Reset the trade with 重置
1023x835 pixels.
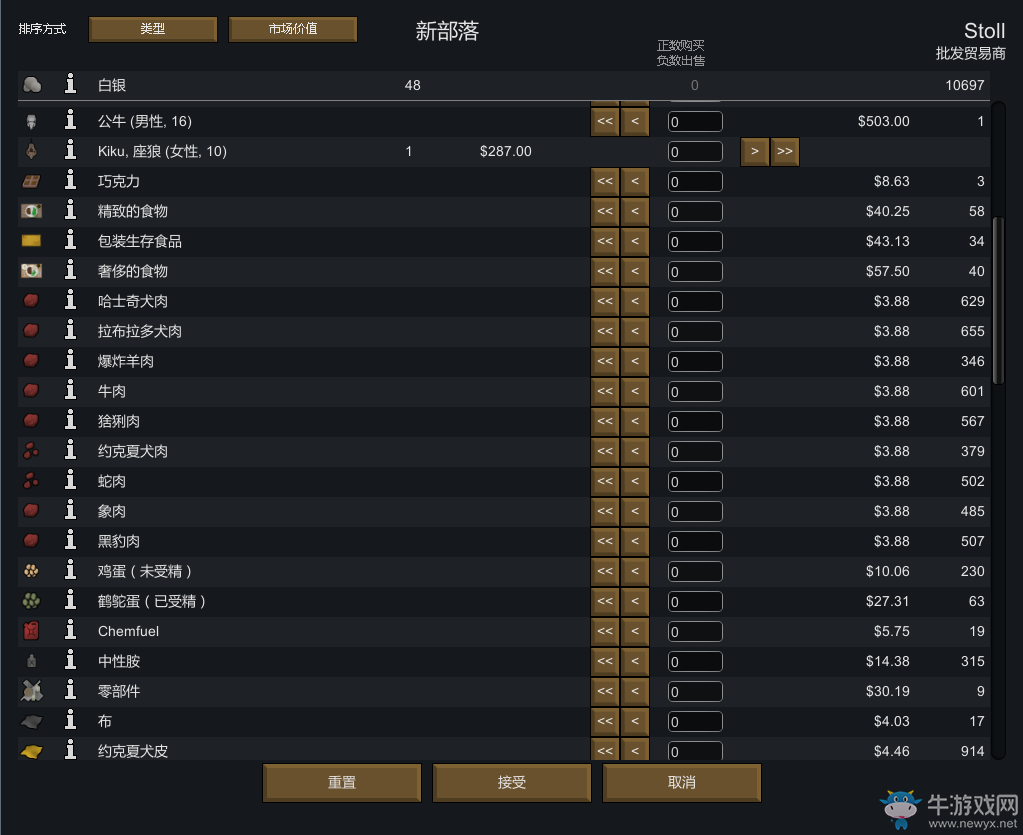pyautogui.click(x=342, y=782)
